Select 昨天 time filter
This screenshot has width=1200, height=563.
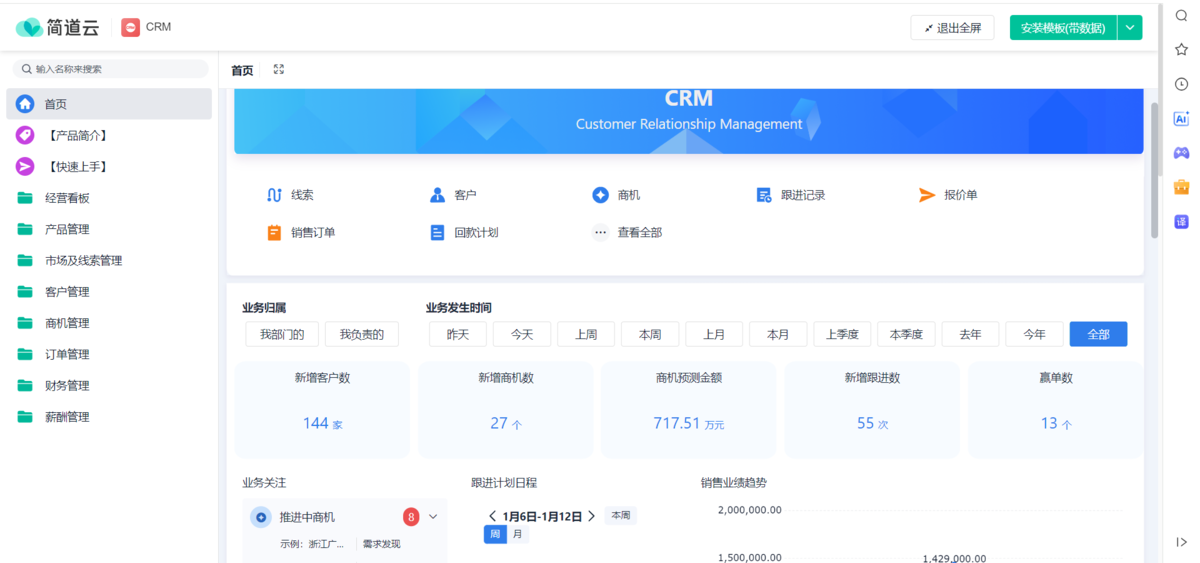[x=458, y=334]
